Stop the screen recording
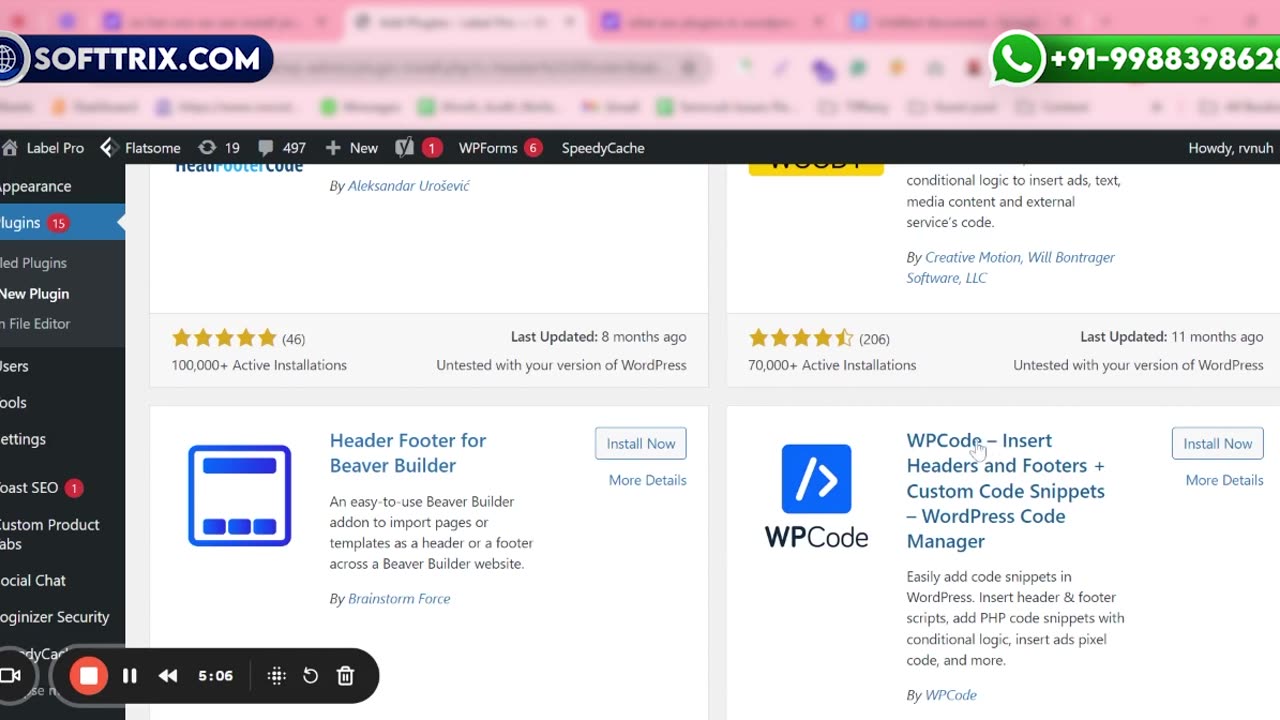Screen dimensions: 1280x720 (x=89, y=676)
